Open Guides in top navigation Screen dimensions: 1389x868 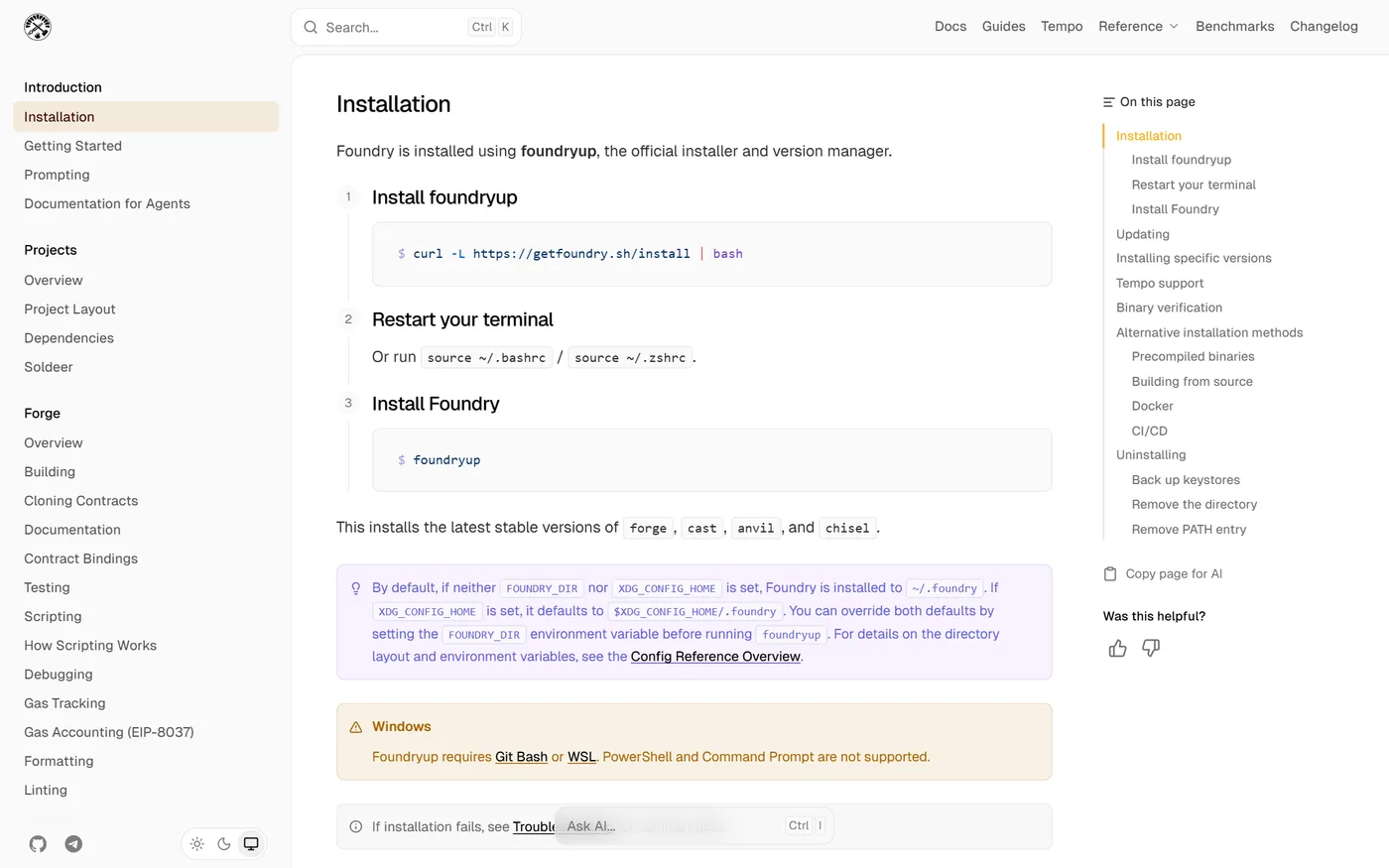tap(1004, 27)
